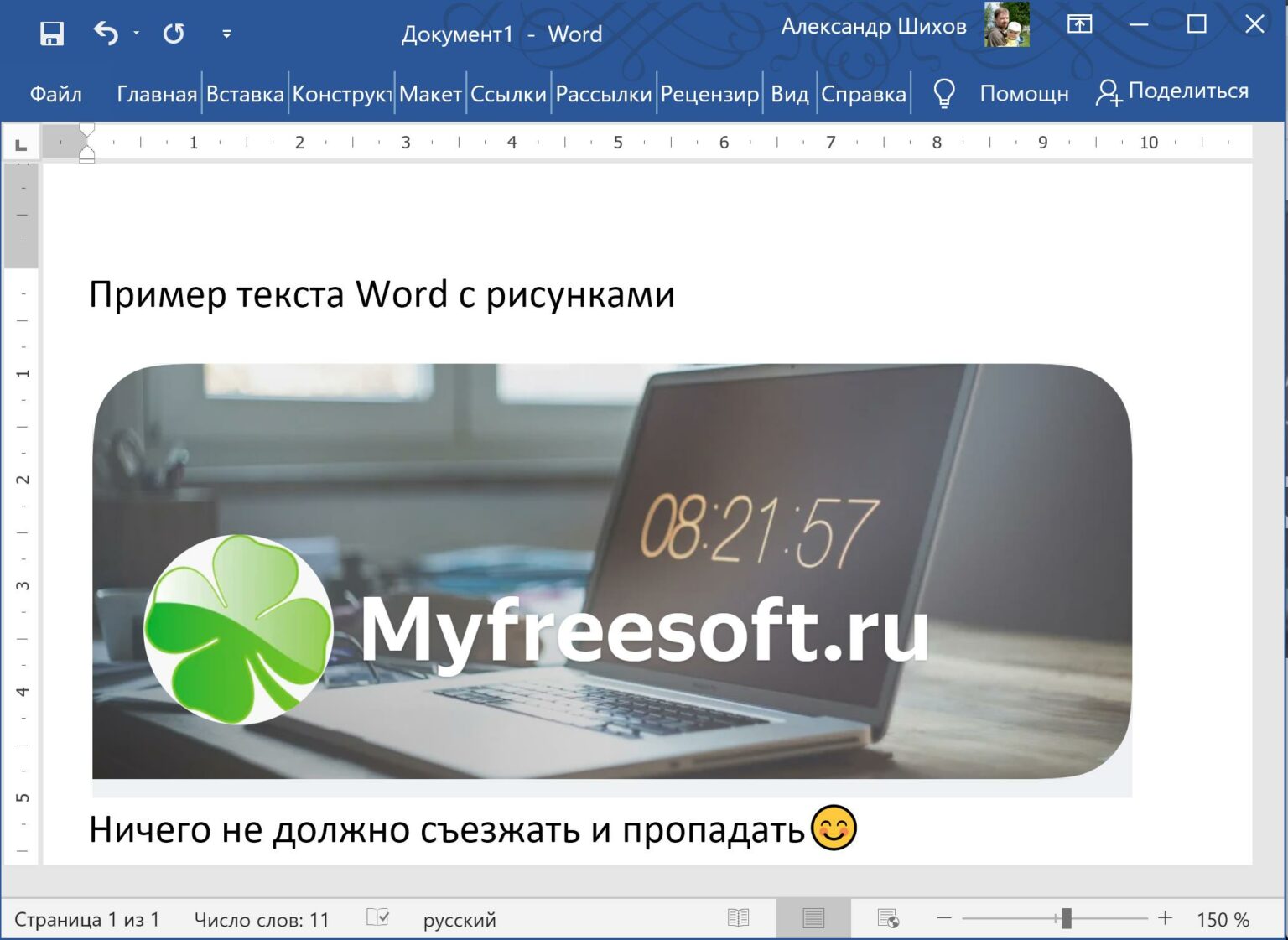Open the Конструктор tab
1288x940 pixels.
pos(342,94)
